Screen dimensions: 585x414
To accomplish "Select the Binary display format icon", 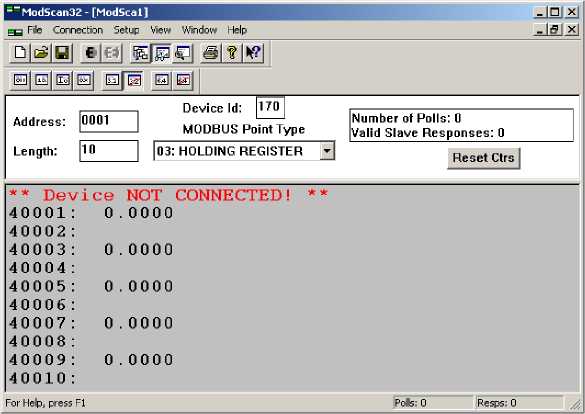I will click(x=20, y=80).
